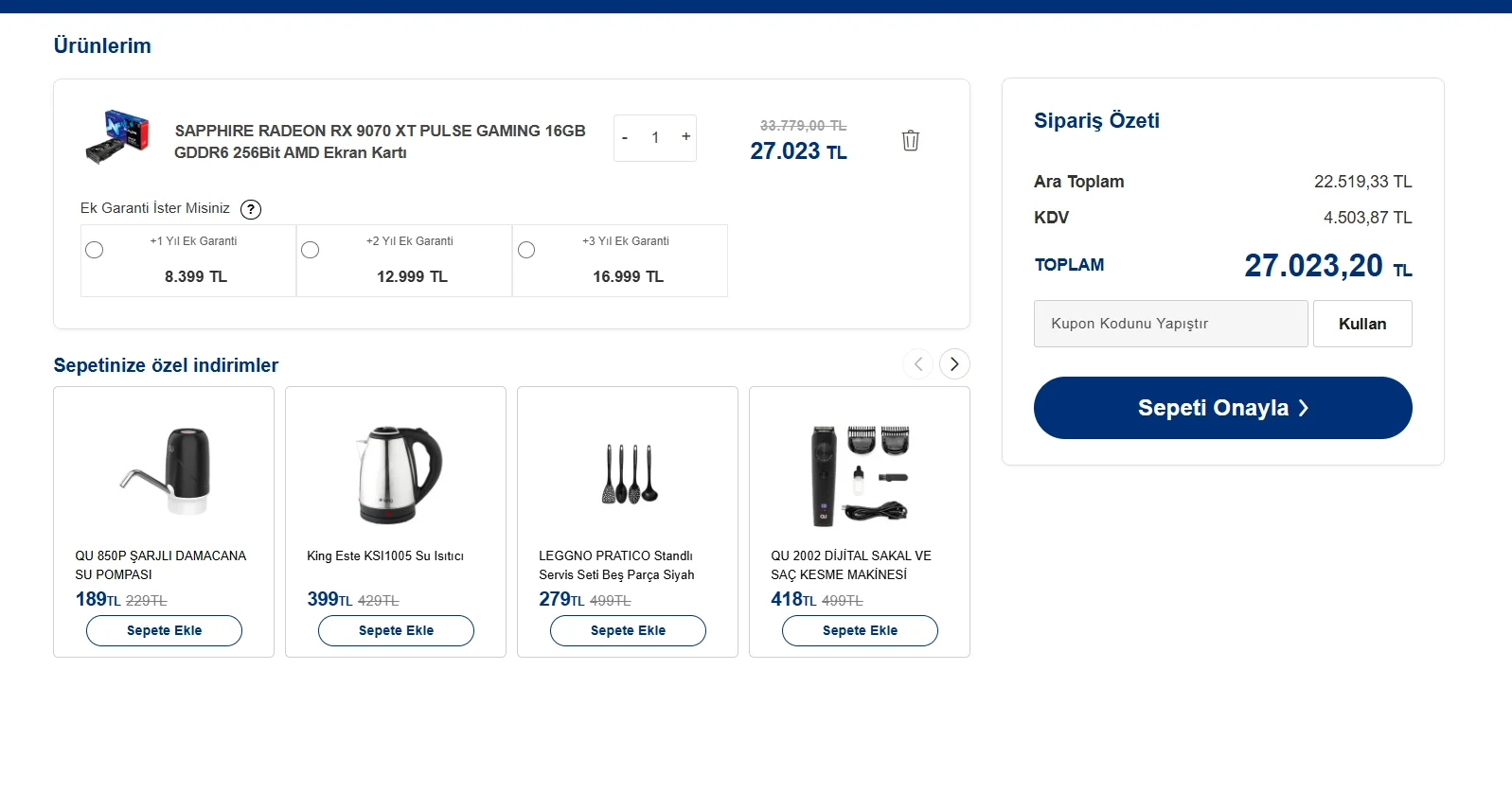The height and width of the screenshot is (811, 1512).
Task: Add LEGGNO PRATICO serving set to cart
Action: pyautogui.click(x=628, y=631)
